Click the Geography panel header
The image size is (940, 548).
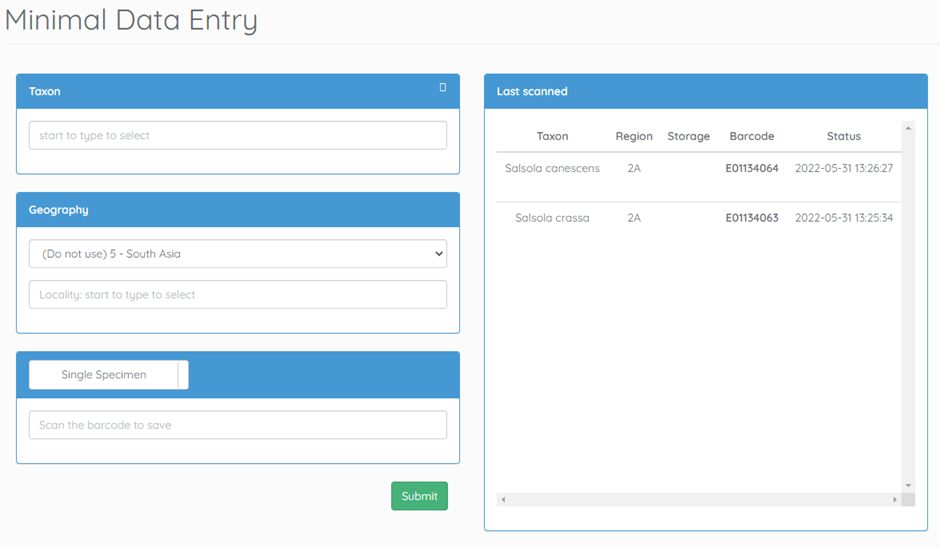coord(238,210)
